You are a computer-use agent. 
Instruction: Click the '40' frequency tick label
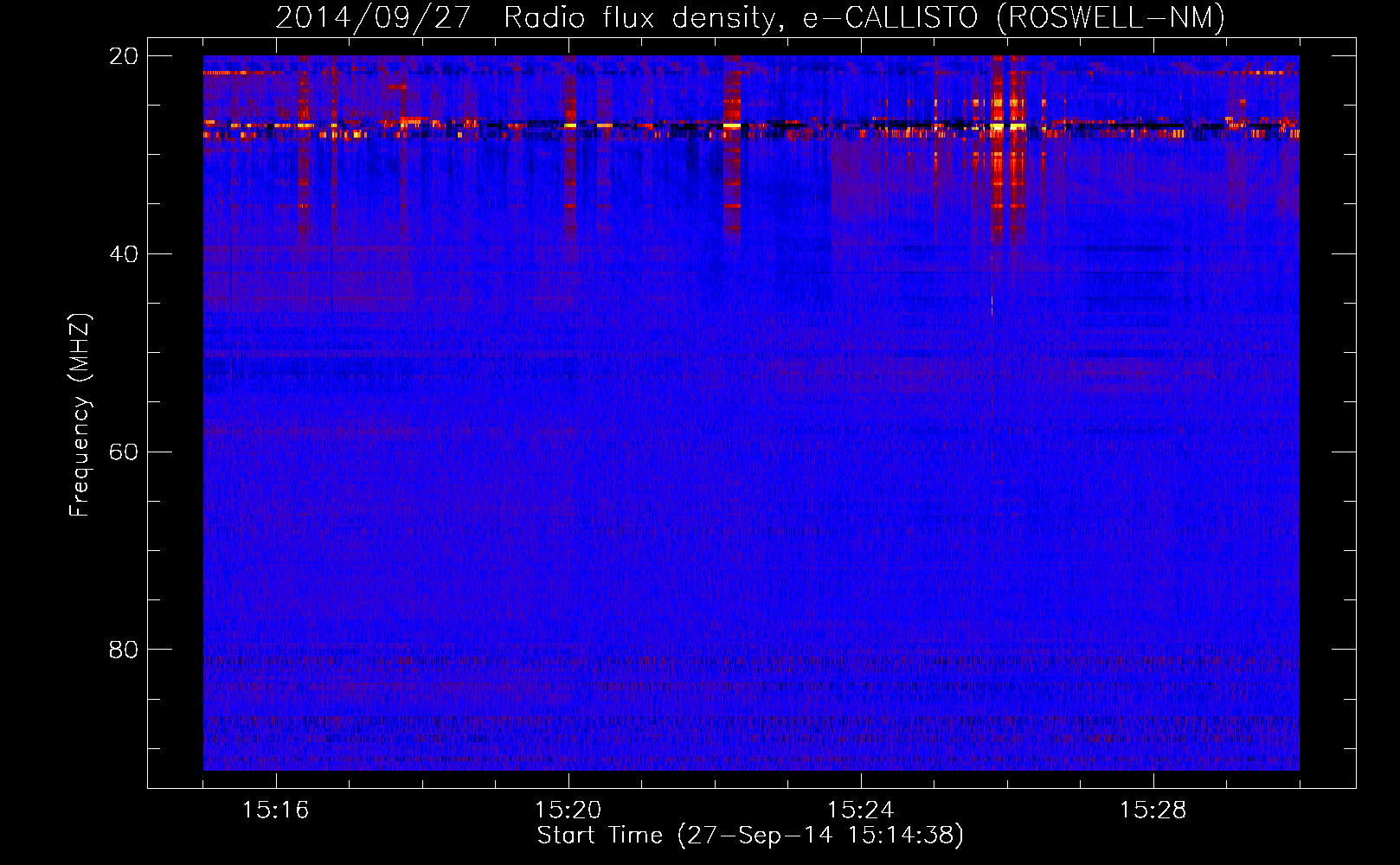click(124, 254)
